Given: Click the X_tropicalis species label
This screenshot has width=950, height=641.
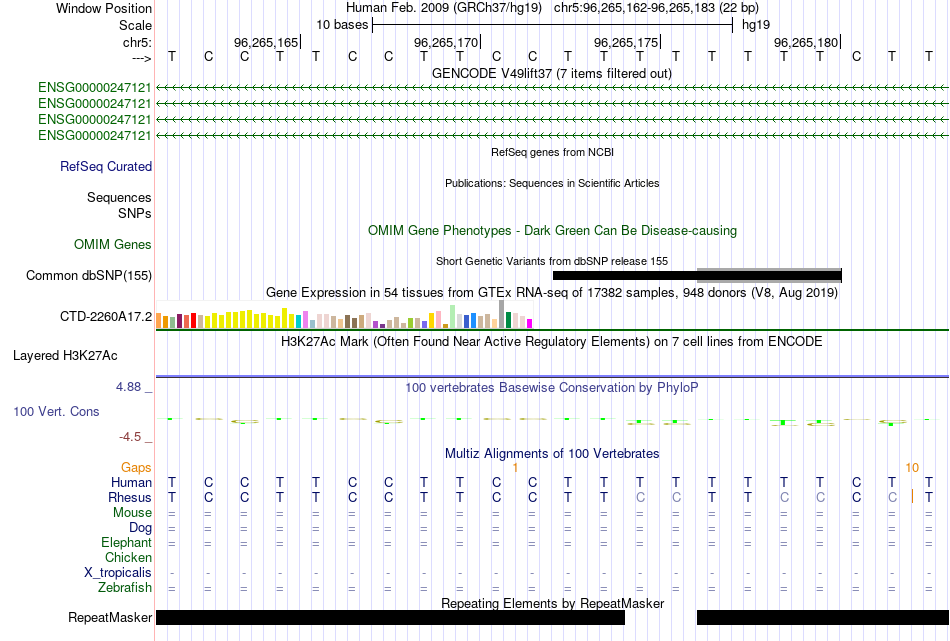Looking at the screenshot, I should pyautogui.click(x=118, y=573).
